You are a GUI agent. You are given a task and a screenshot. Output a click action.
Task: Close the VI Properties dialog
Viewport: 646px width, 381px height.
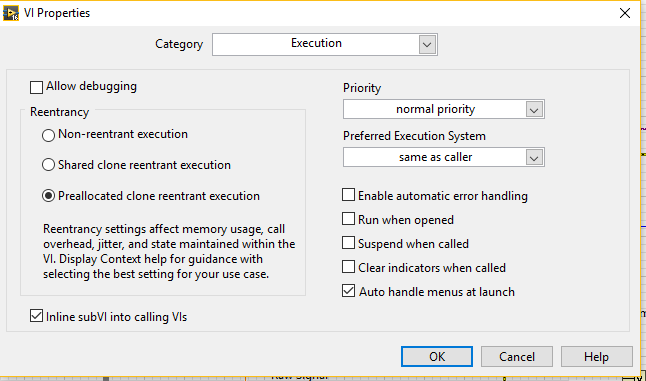pos(625,13)
